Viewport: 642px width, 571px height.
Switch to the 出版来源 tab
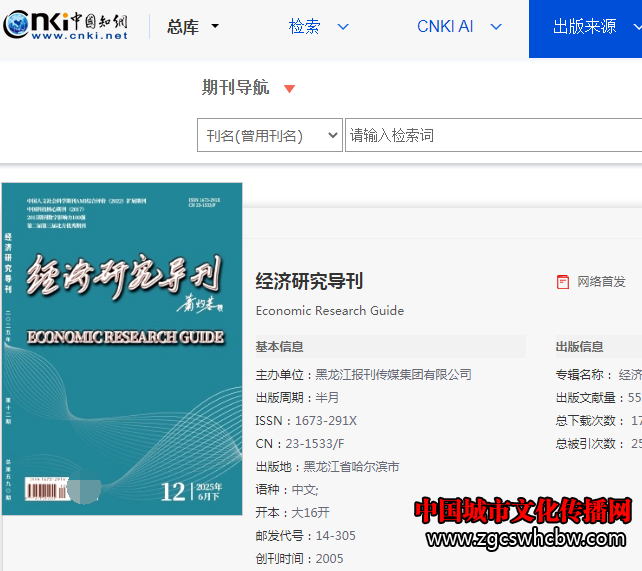coord(585,27)
